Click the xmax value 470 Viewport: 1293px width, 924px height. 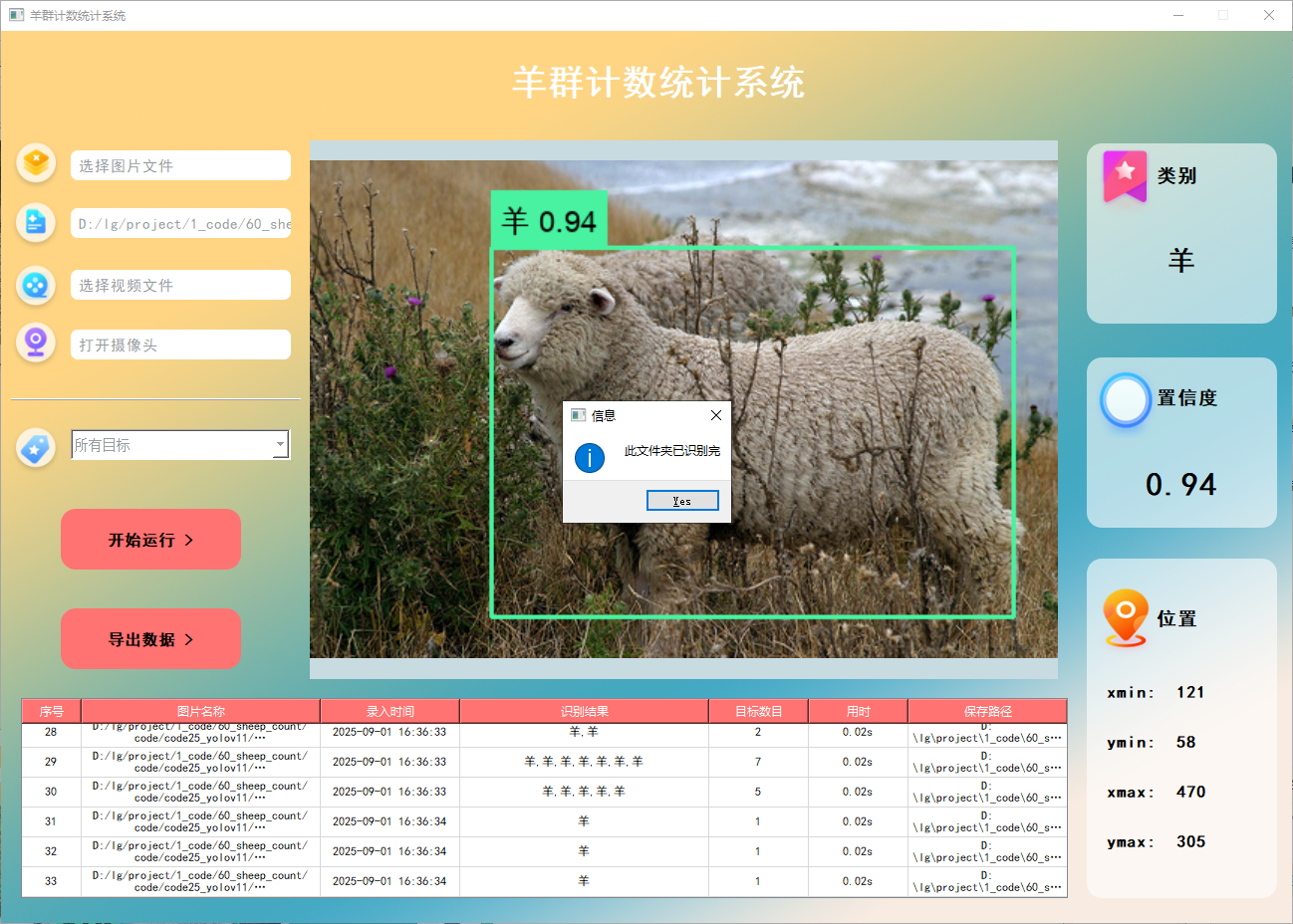pos(1190,792)
